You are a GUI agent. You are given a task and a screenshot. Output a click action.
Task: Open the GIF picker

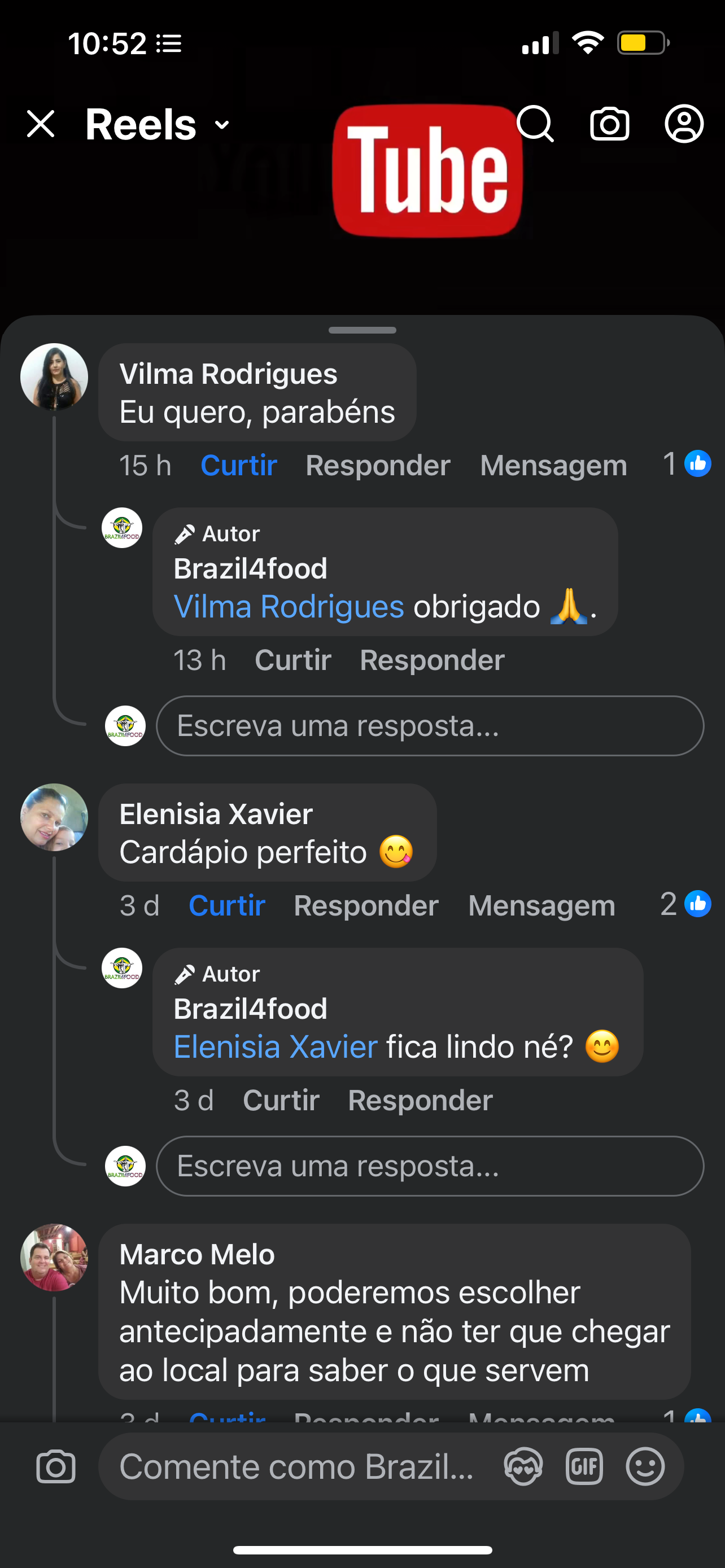point(584,1466)
